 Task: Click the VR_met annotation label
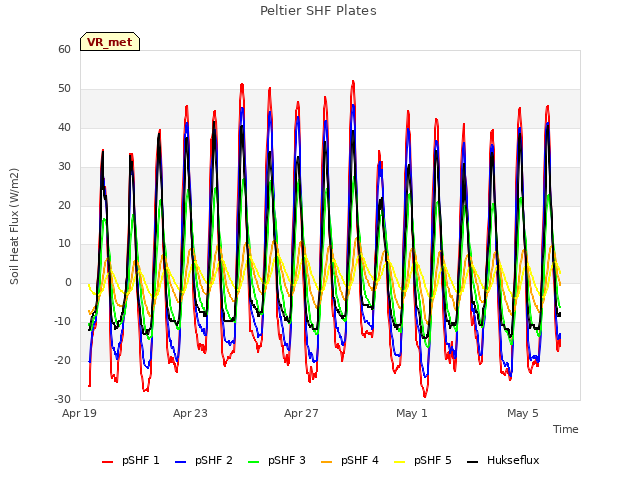click(x=110, y=42)
